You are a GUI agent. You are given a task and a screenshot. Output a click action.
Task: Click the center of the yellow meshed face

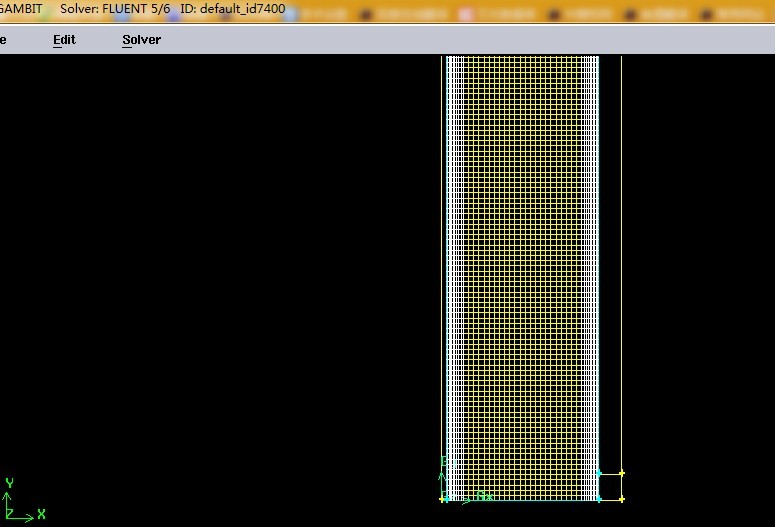pyautogui.click(x=520, y=270)
